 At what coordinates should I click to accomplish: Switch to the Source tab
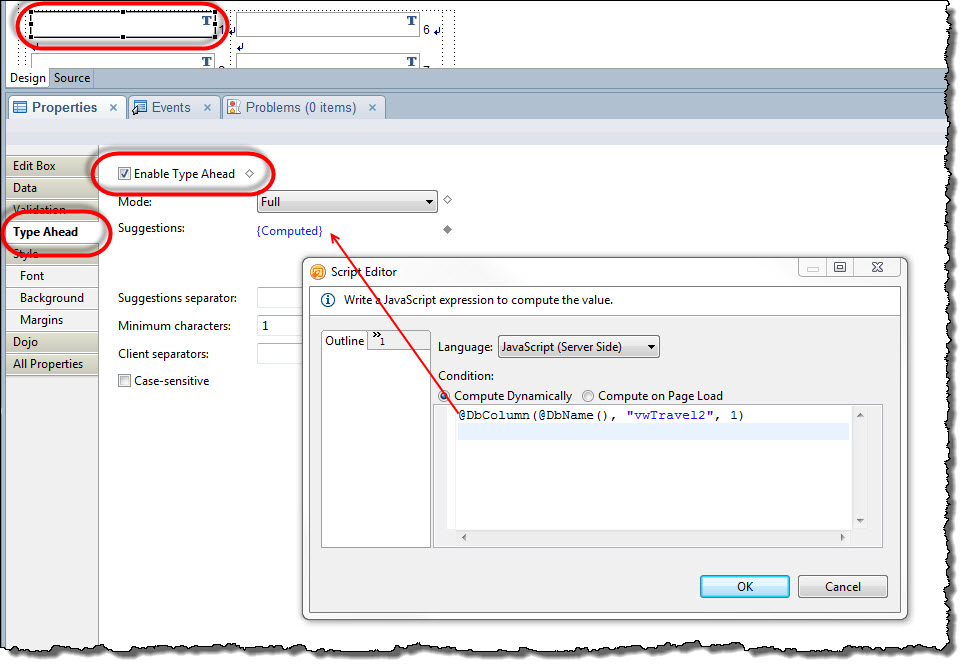coord(72,78)
